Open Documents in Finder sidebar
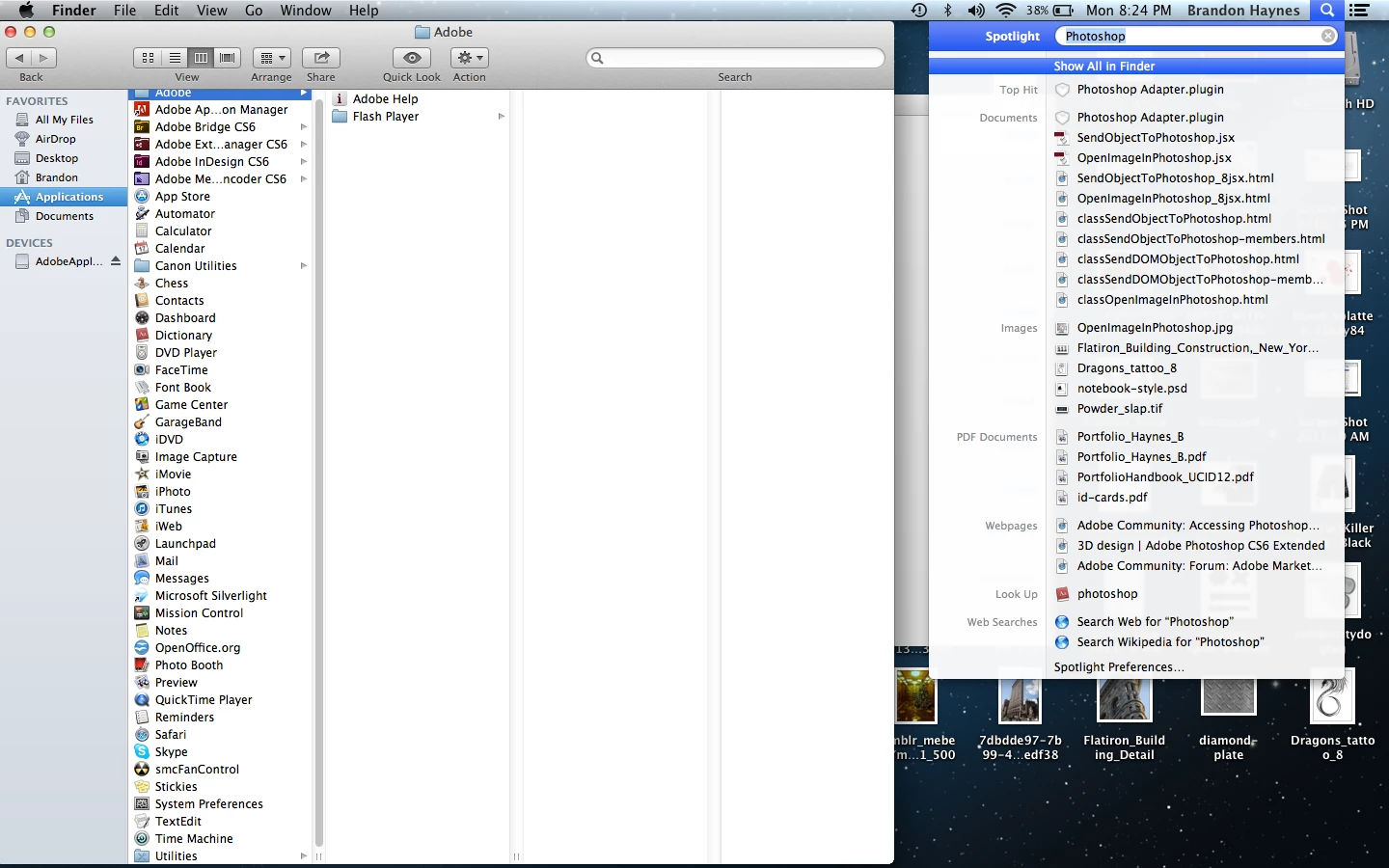This screenshot has height=868, width=1389. (x=65, y=216)
